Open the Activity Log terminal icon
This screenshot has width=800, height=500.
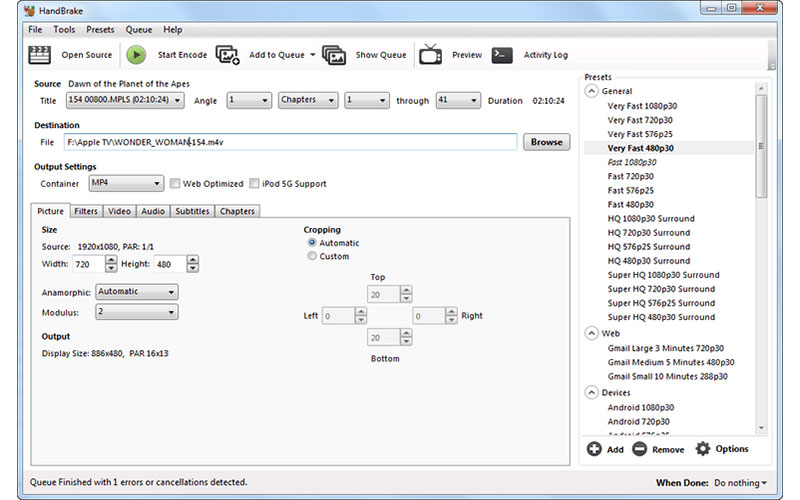tap(503, 55)
